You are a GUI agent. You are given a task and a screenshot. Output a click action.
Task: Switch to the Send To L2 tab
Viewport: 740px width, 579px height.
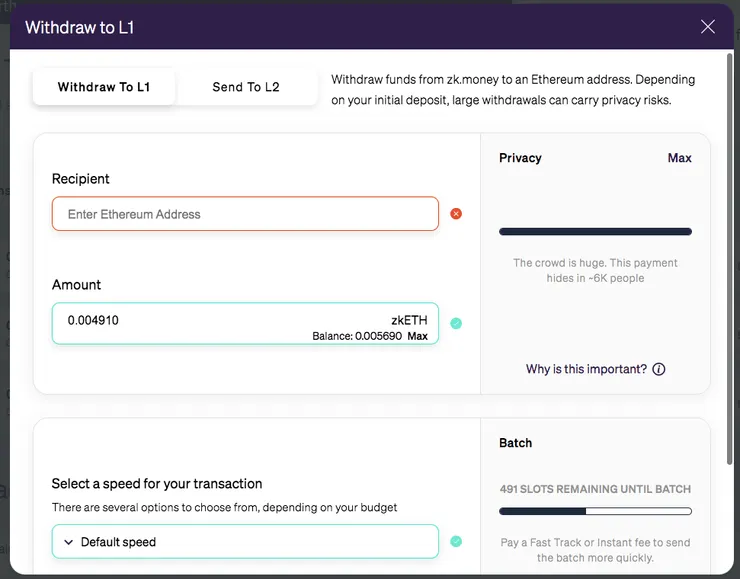tap(246, 87)
